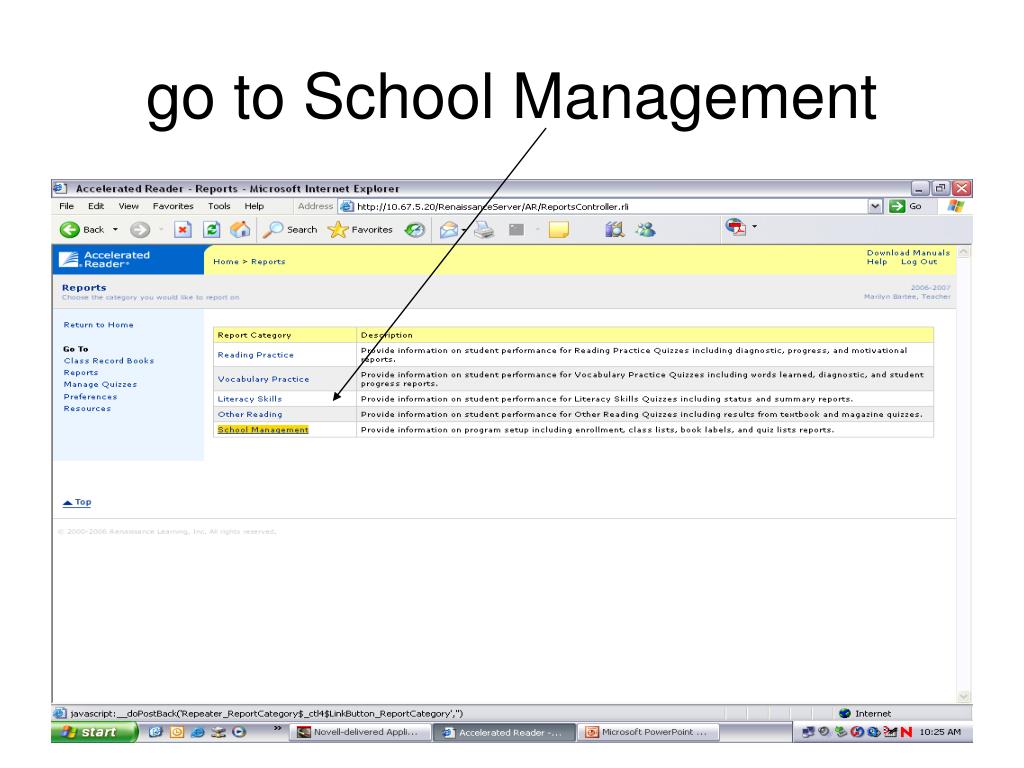Open the Tools menu
The height and width of the screenshot is (768, 1024).
(219, 206)
